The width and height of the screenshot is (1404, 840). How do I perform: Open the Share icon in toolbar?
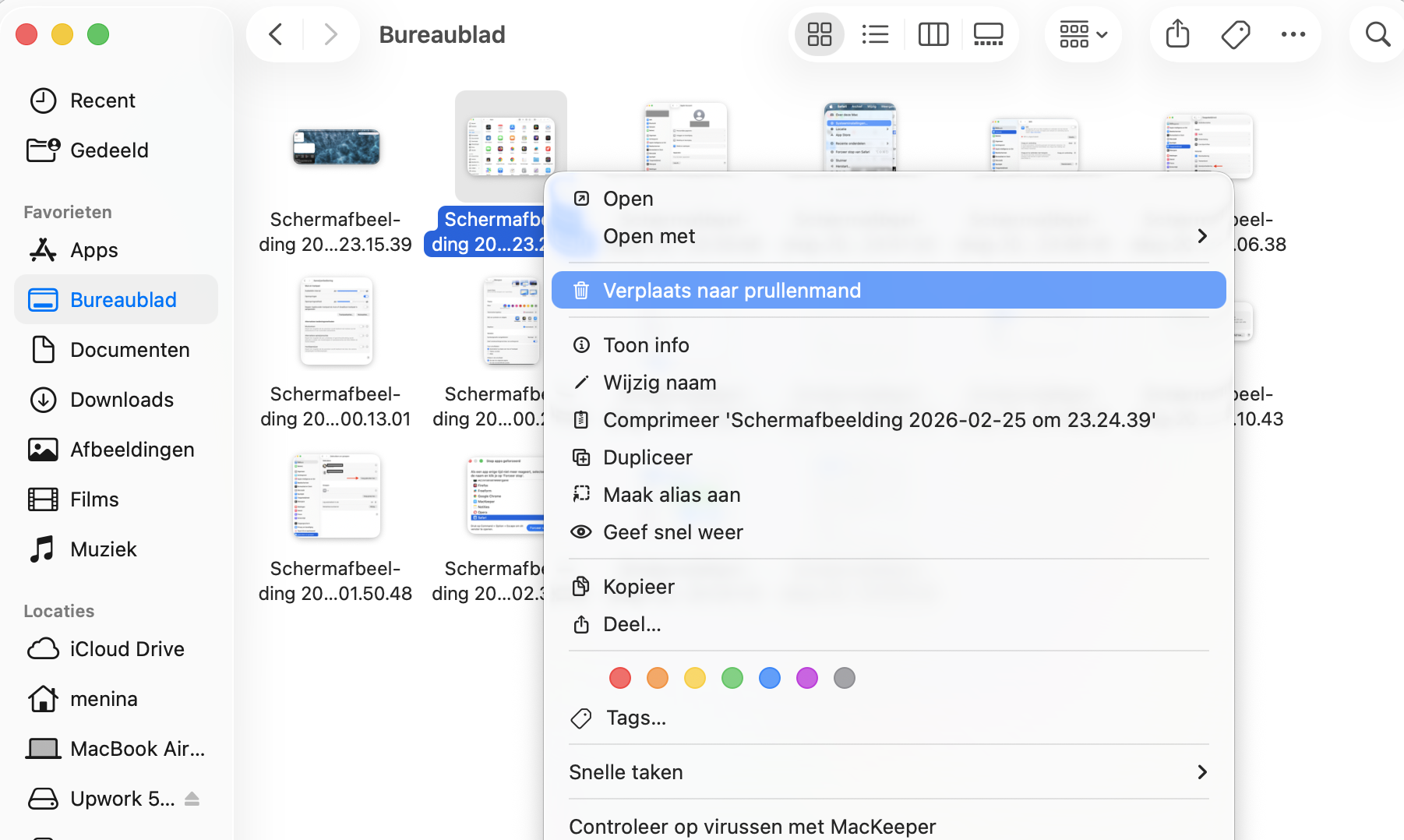1177,34
